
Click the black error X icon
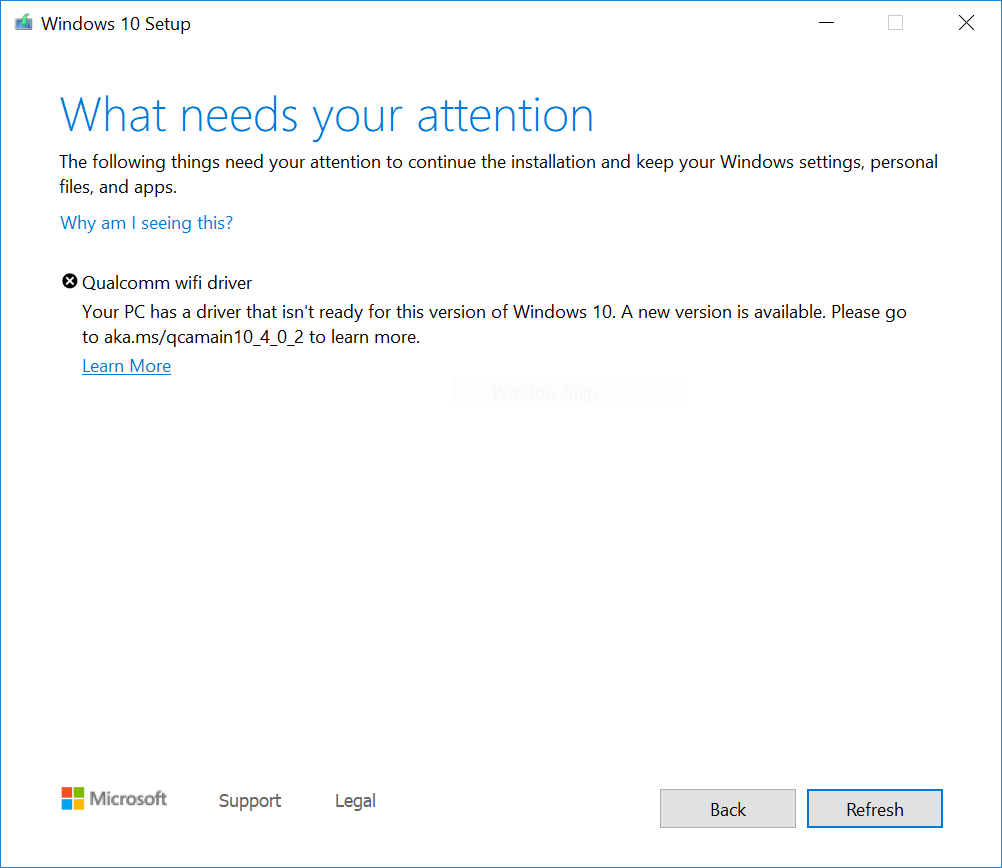pos(69,282)
